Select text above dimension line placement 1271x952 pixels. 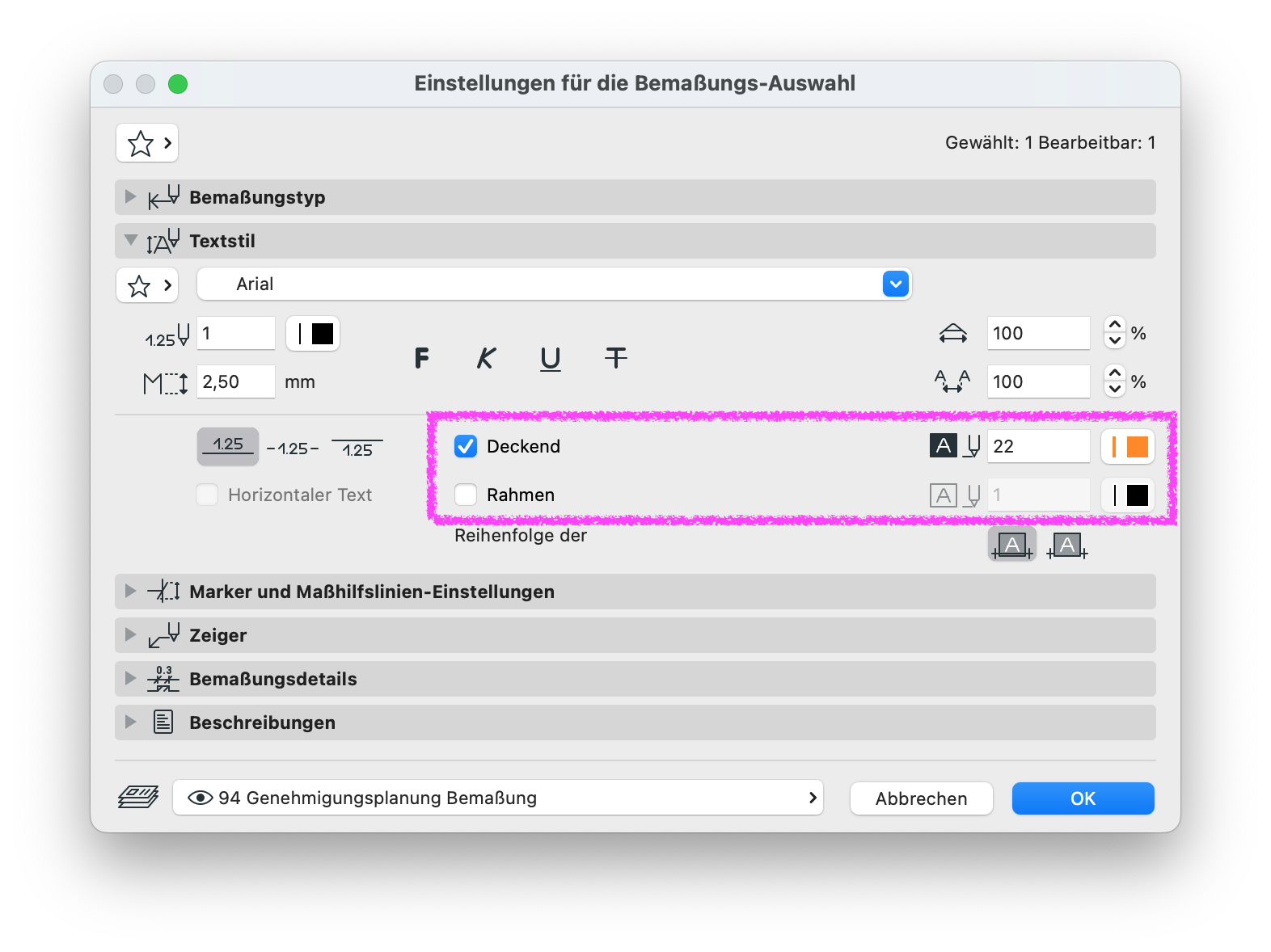click(x=228, y=446)
